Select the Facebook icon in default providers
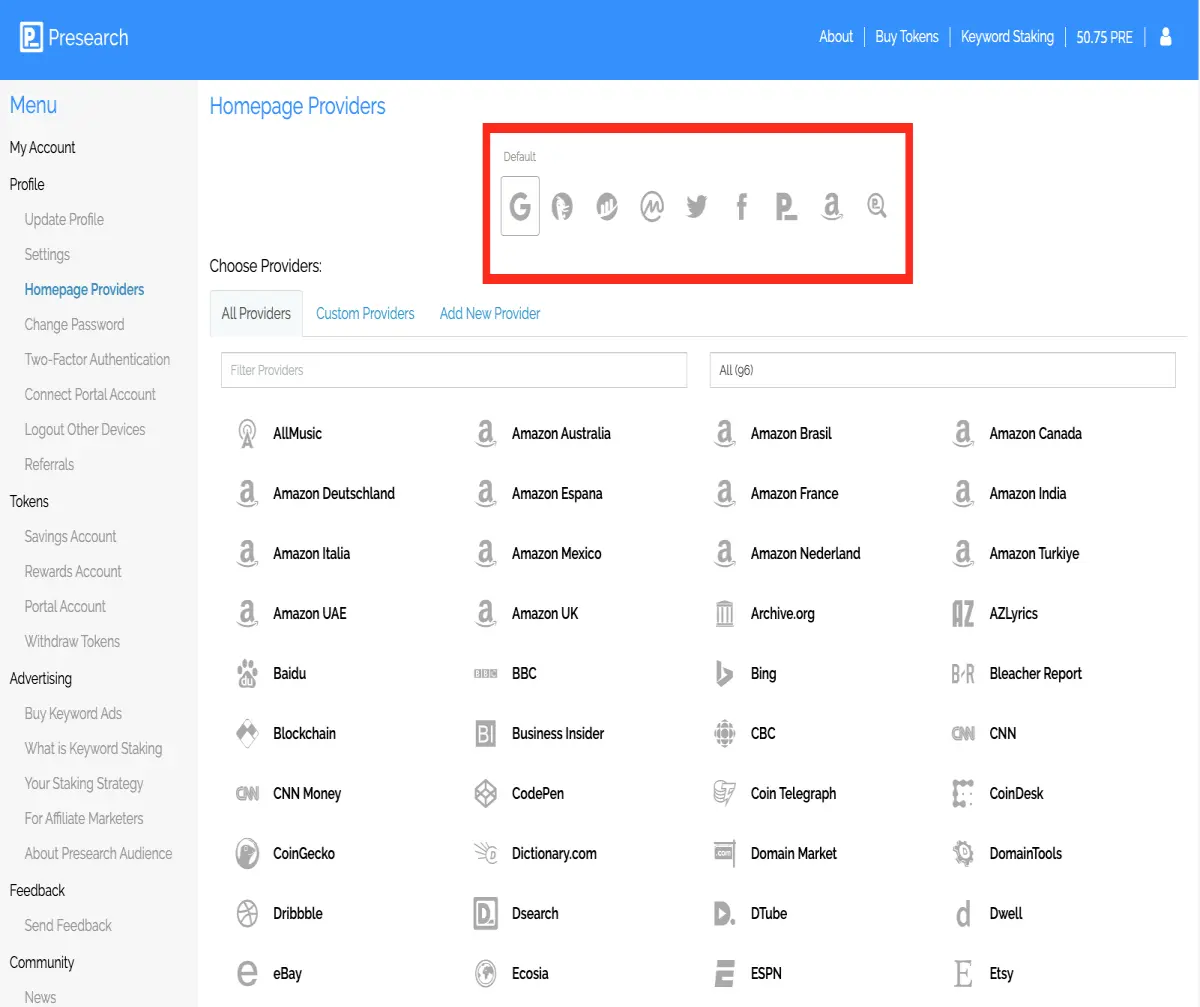Screen dimensions: 1200x1007 741,207
